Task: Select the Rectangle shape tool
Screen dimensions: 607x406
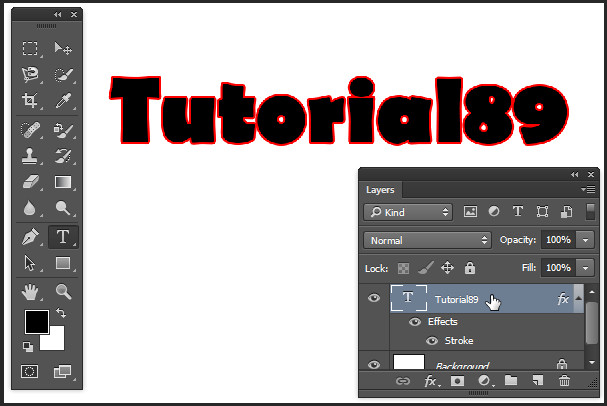Action: (63, 263)
